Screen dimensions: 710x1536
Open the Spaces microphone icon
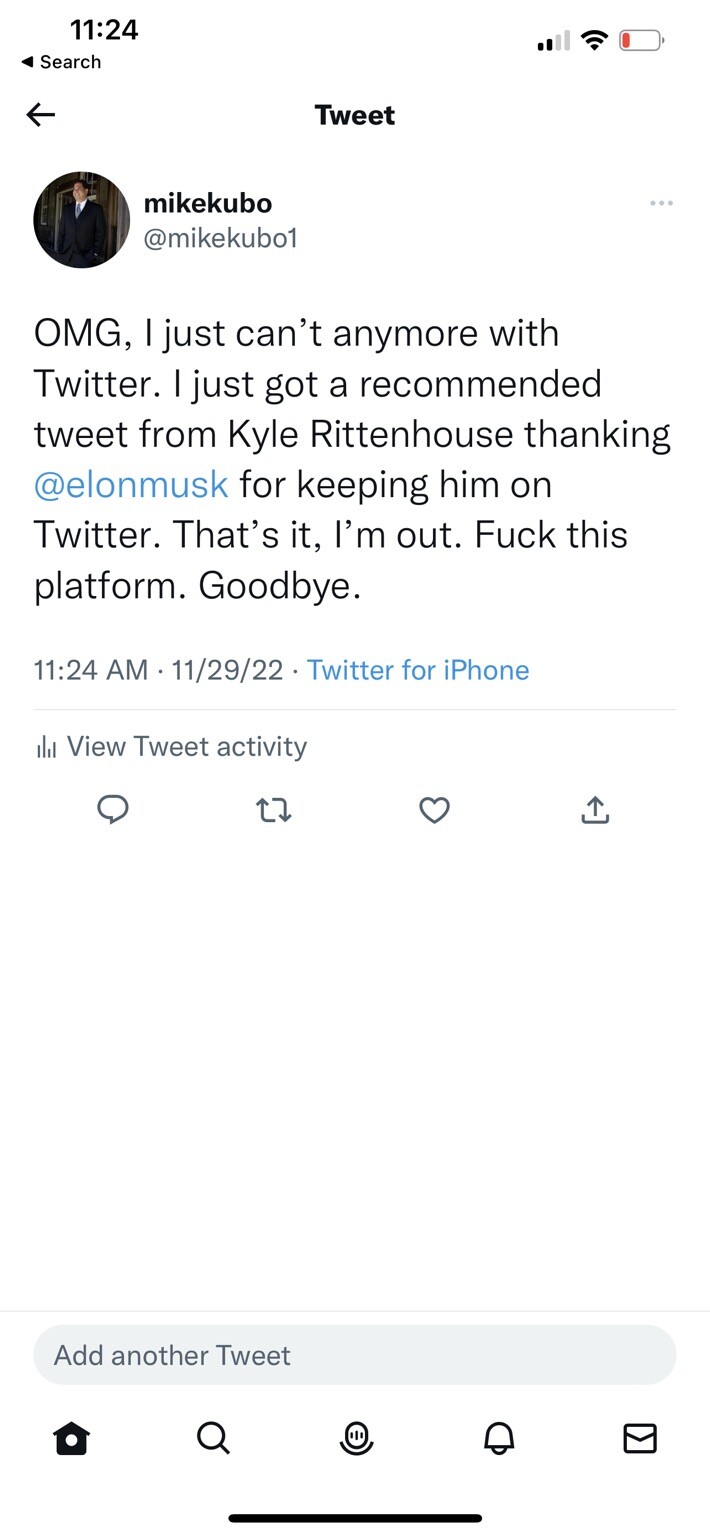click(355, 1438)
